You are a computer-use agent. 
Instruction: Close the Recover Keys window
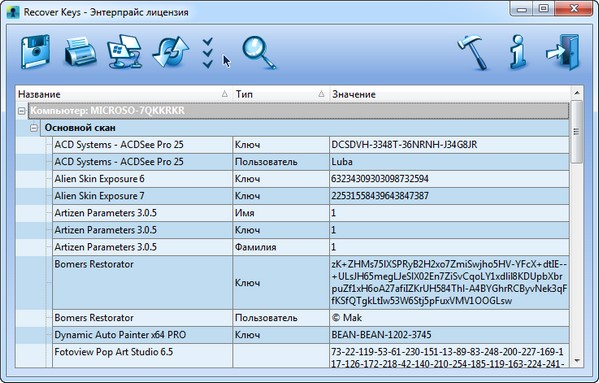tap(574, 9)
